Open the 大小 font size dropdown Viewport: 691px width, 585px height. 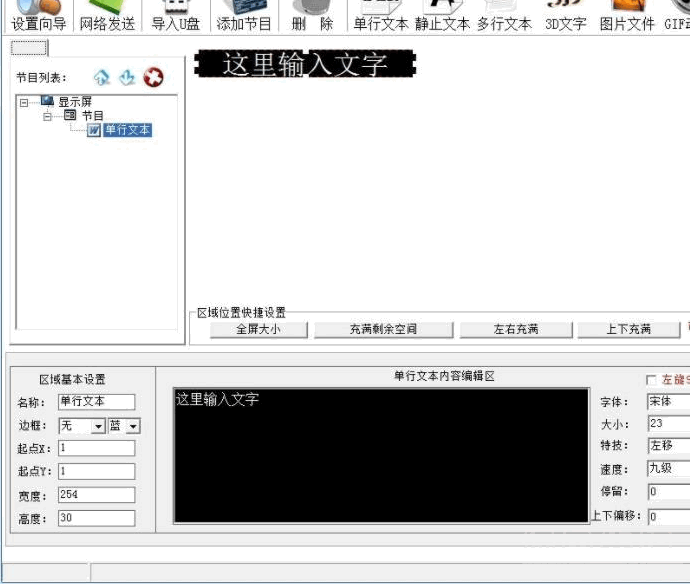click(669, 423)
